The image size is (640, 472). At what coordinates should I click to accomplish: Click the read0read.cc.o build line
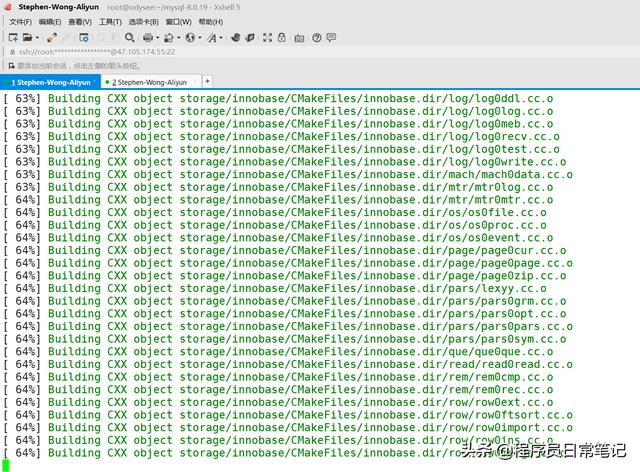coord(288,364)
